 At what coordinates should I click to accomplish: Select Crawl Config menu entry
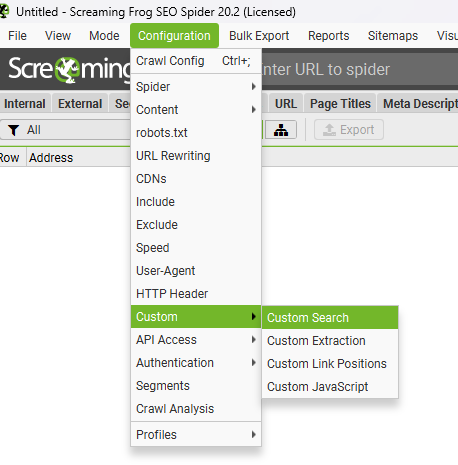point(196,61)
